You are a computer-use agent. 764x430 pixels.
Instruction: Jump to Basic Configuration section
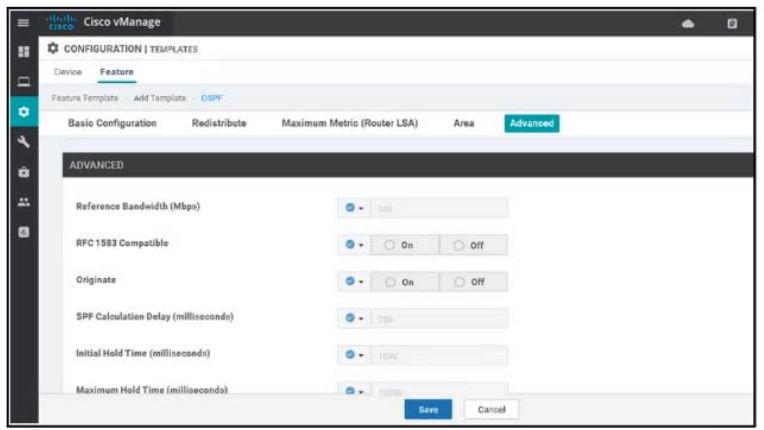(112, 123)
